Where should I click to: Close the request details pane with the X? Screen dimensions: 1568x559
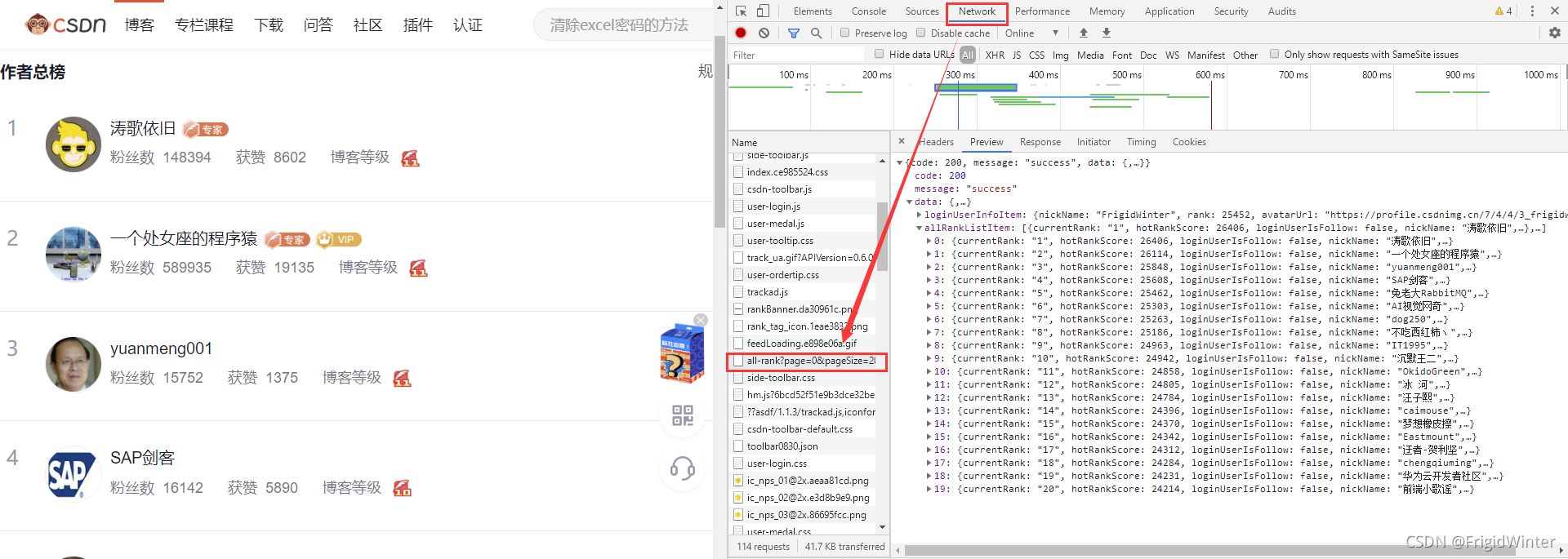pos(902,141)
